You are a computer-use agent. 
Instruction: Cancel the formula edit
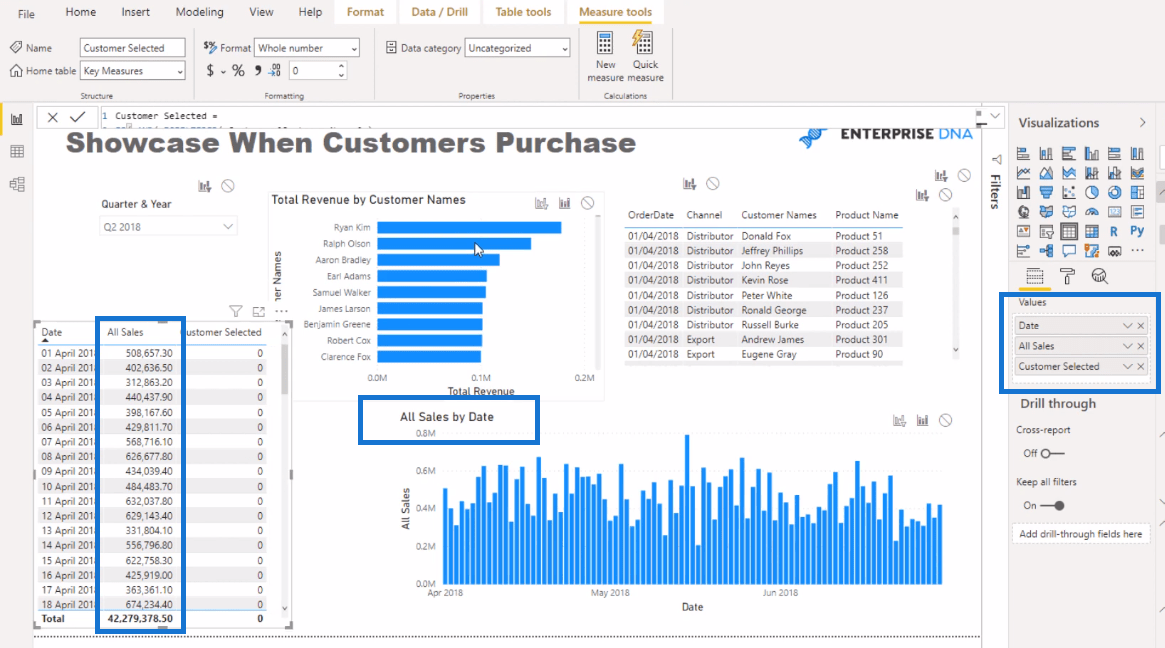[x=52, y=117]
